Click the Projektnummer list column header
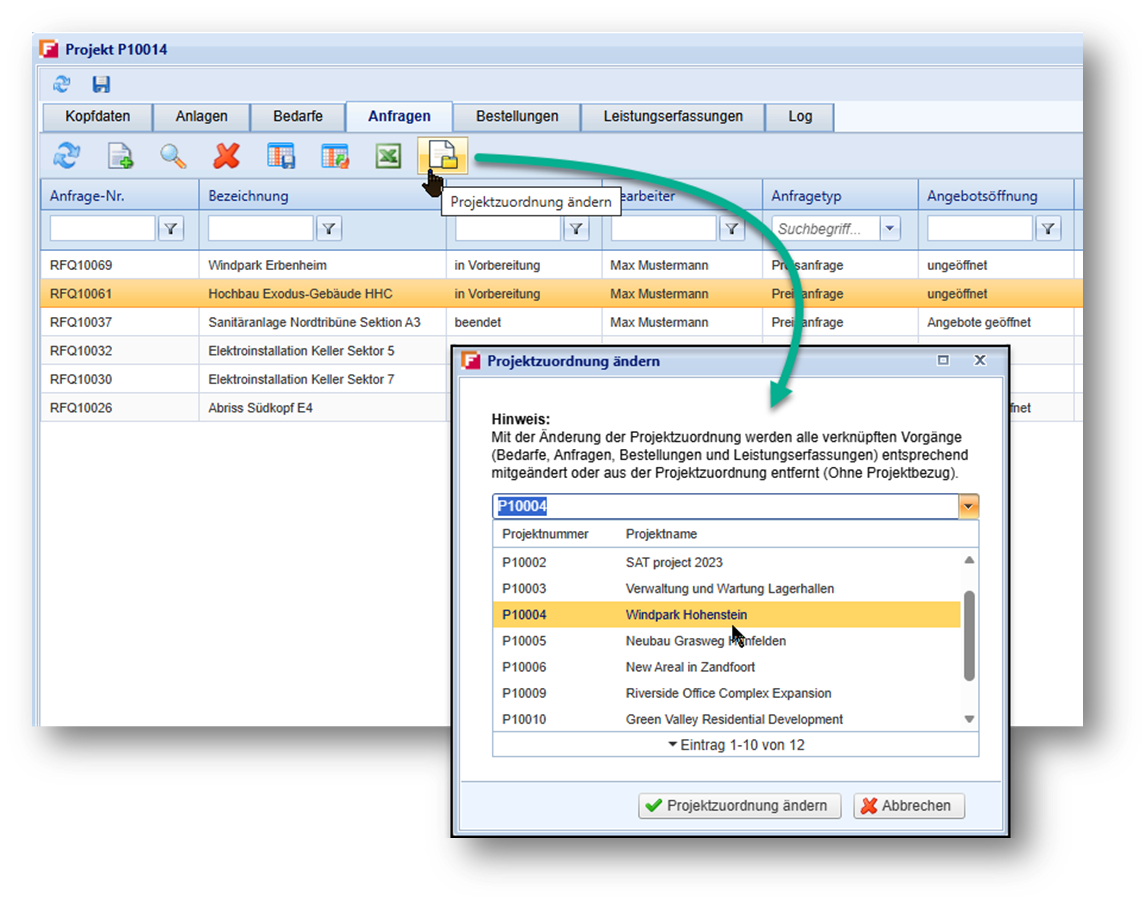The width and height of the screenshot is (1148, 903). [545, 534]
